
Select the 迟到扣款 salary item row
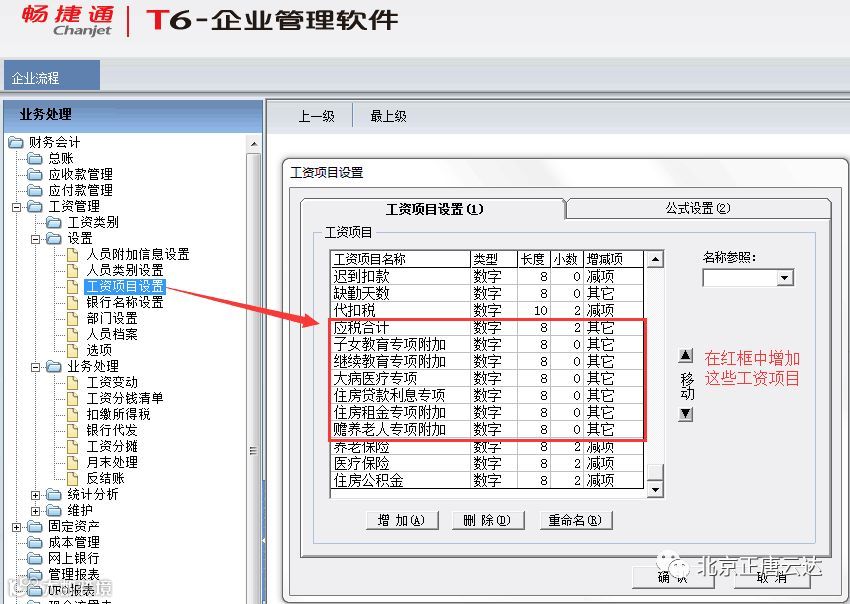click(487, 277)
